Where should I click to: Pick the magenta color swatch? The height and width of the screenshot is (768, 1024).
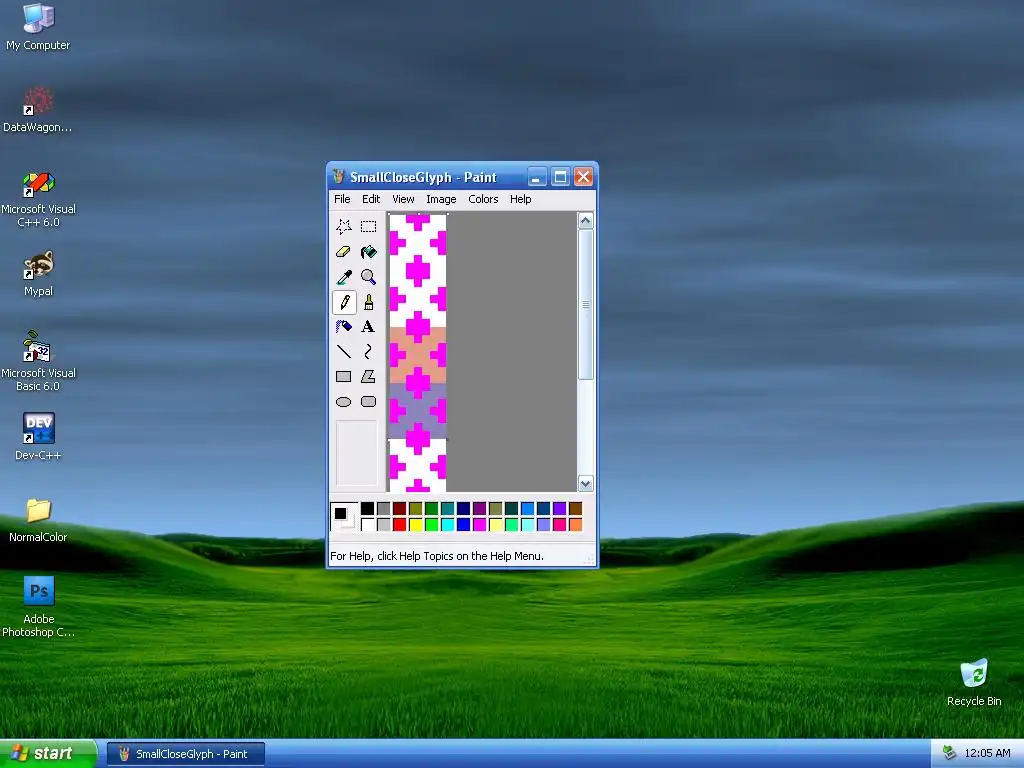[x=479, y=524]
